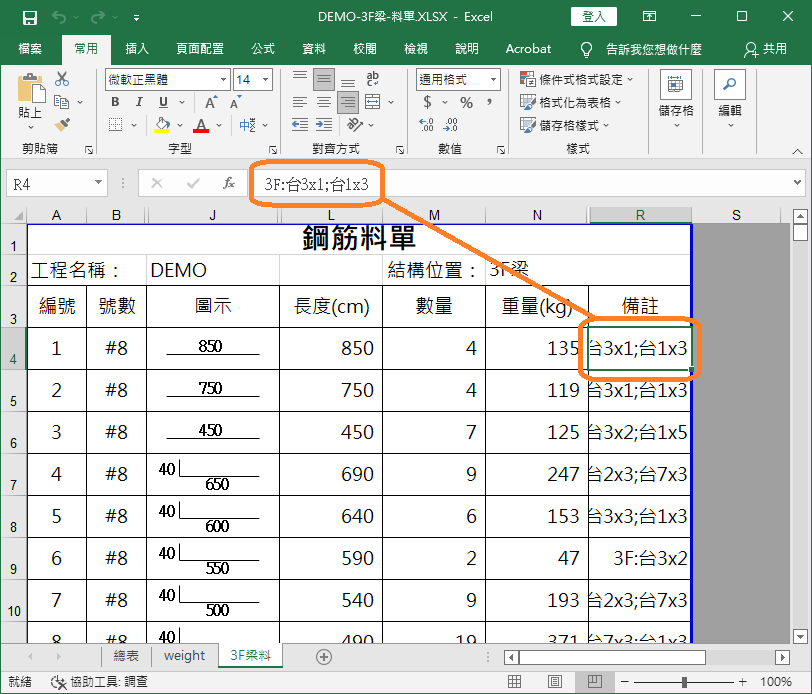Open the 格式化為表格 dropdown
812x694 pixels.
570,103
